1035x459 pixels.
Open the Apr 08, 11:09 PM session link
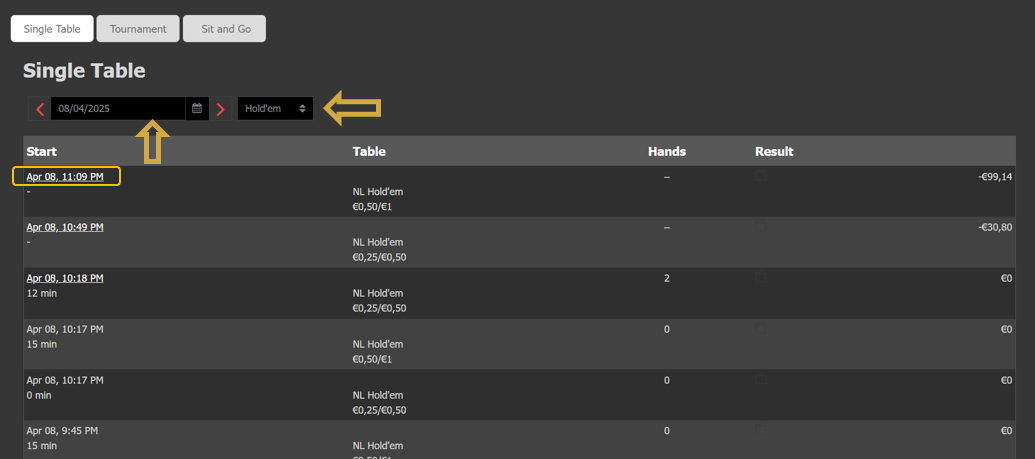click(x=65, y=176)
